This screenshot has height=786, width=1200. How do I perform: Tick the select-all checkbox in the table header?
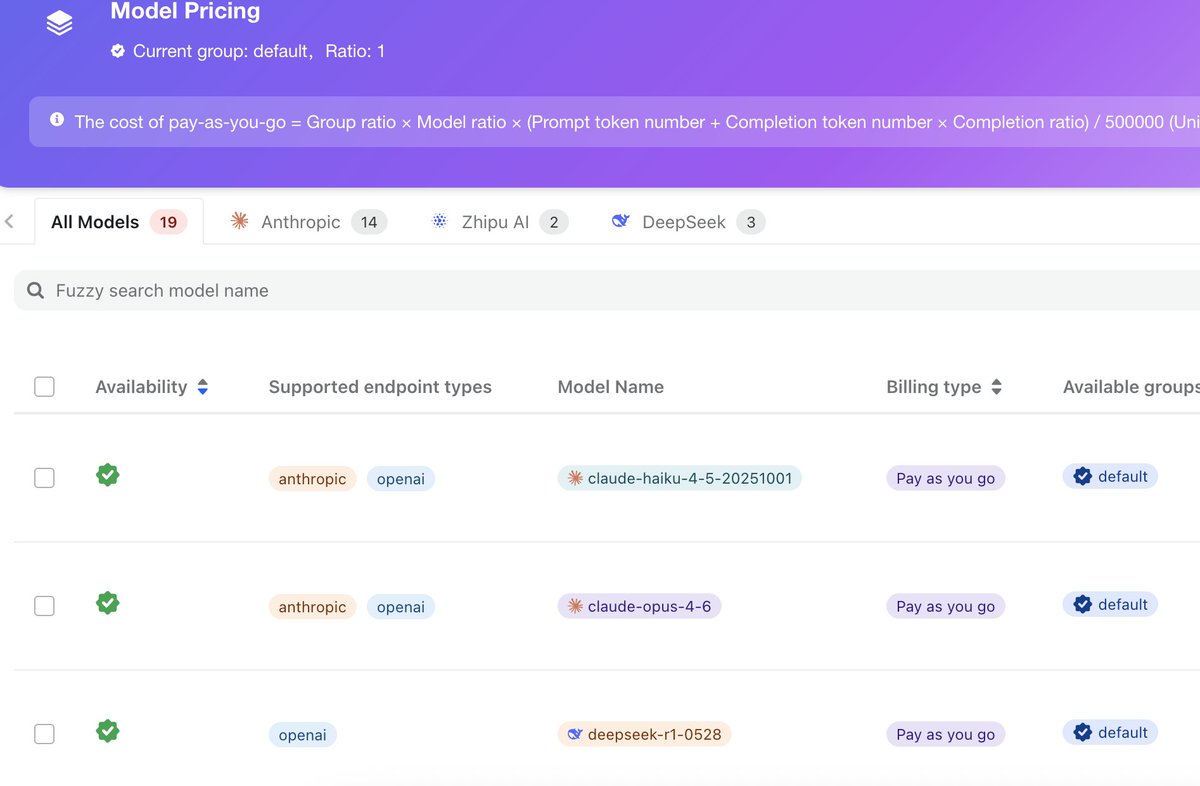click(44, 386)
